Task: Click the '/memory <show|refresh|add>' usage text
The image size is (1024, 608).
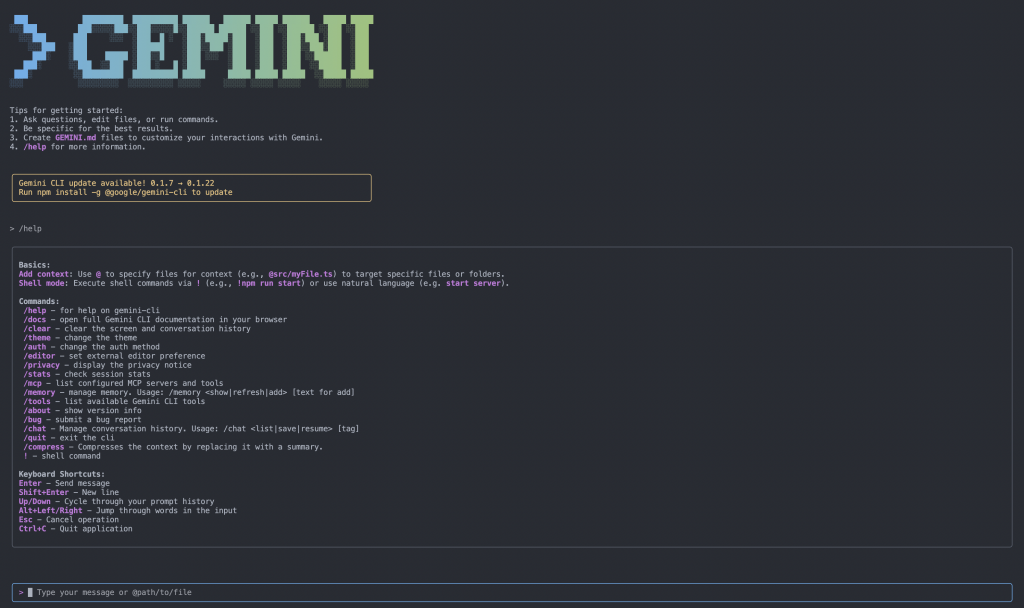Action: pyautogui.click(x=228, y=392)
